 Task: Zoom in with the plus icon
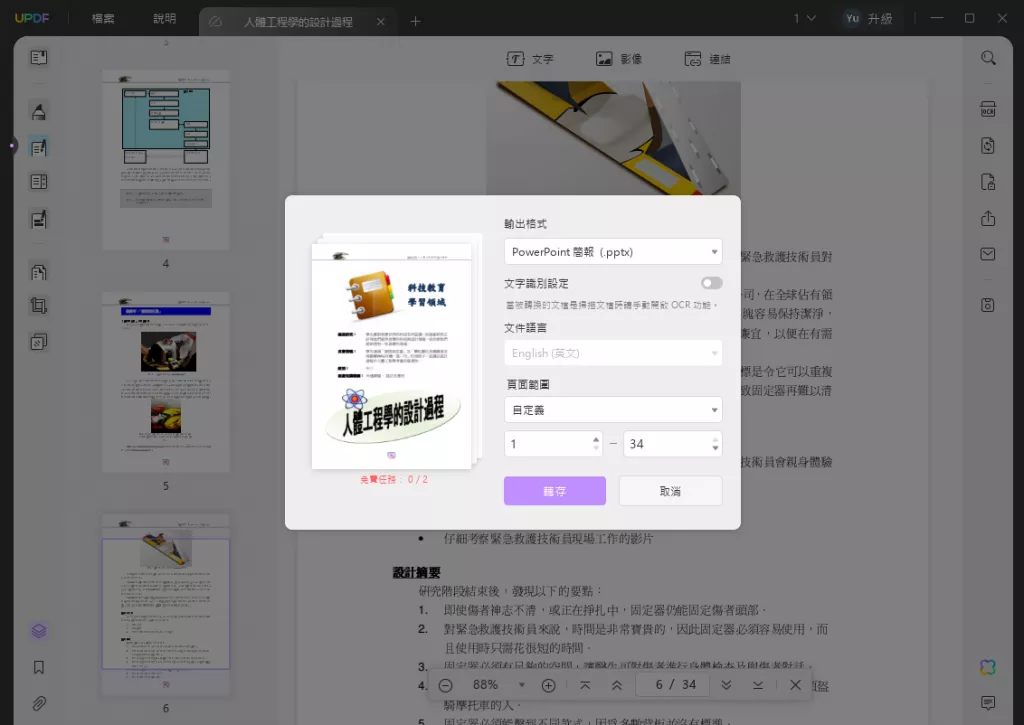click(x=549, y=685)
